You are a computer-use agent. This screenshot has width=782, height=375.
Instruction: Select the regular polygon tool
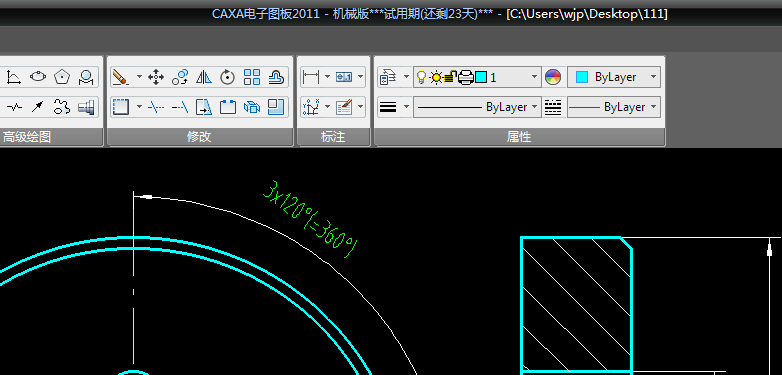click(62, 77)
